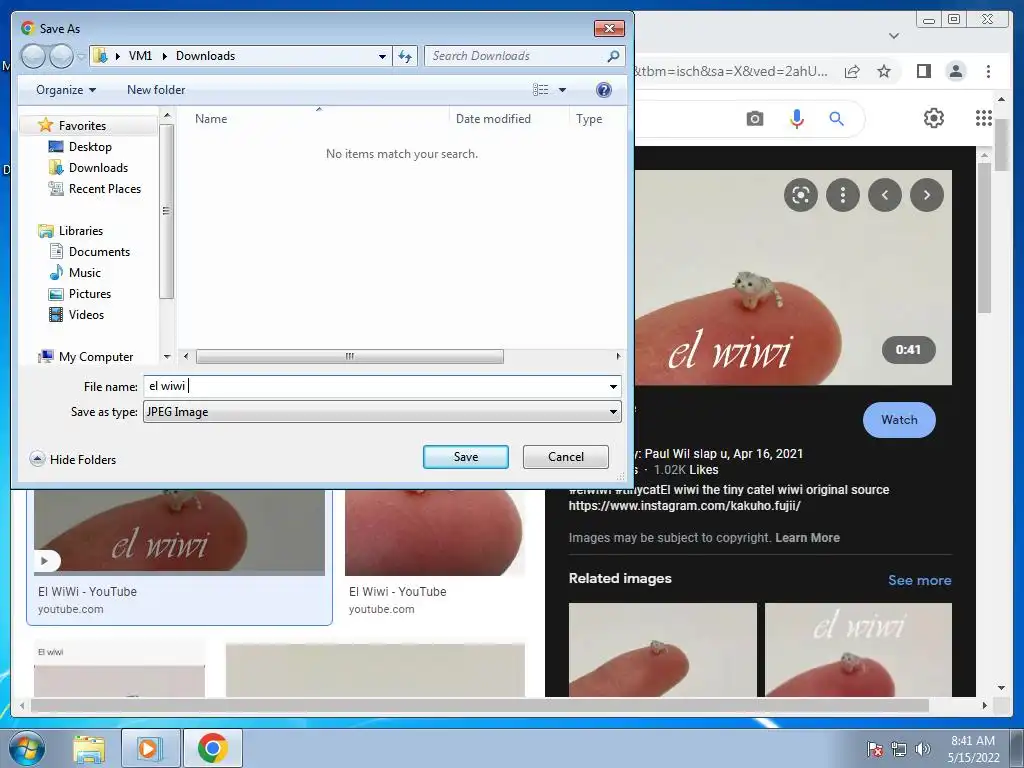
Task: Share this page from Chrome address bar
Action: tap(852, 71)
